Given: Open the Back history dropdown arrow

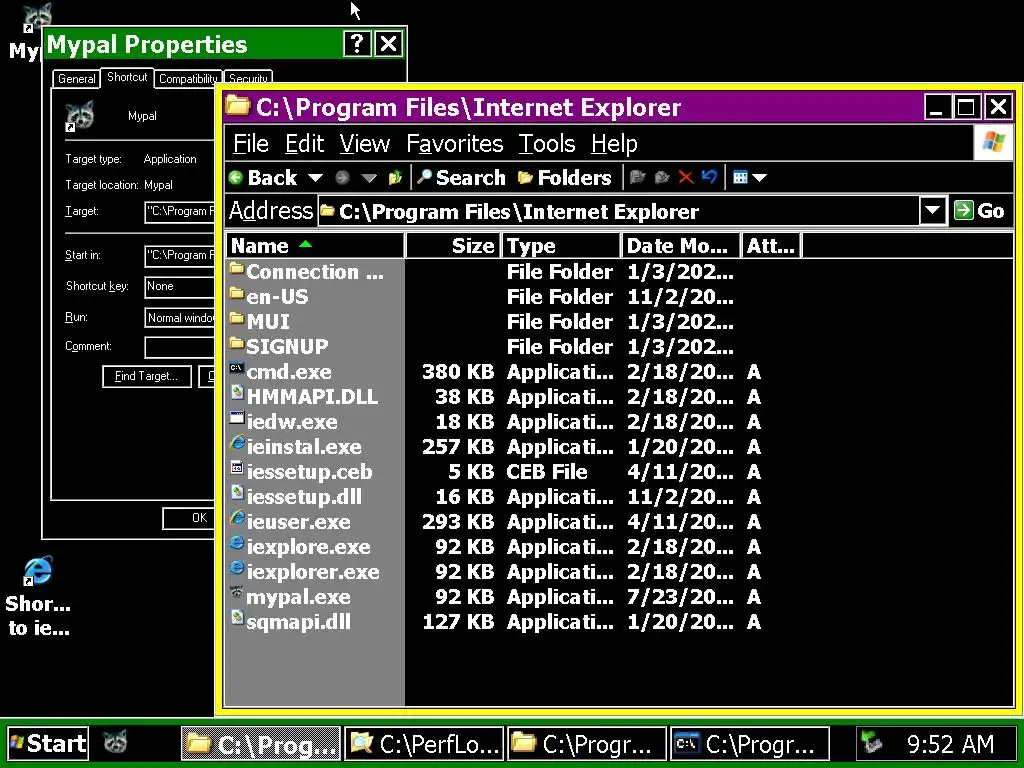Looking at the screenshot, I should click(x=315, y=178).
